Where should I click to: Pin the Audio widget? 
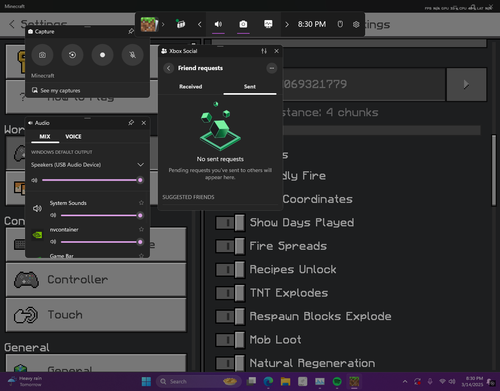click(x=131, y=123)
